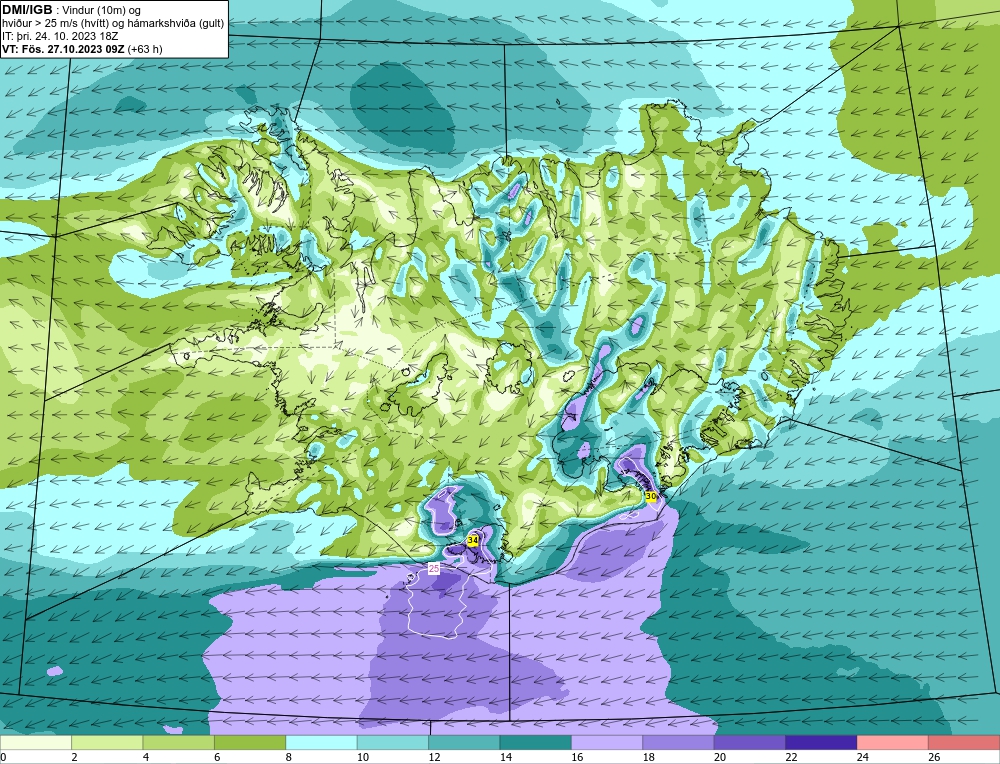1000x764 pixels.
Task: Click the 'VT: Fös. 27.10.2023 09Z' valid time
Action: pos(63,49)
